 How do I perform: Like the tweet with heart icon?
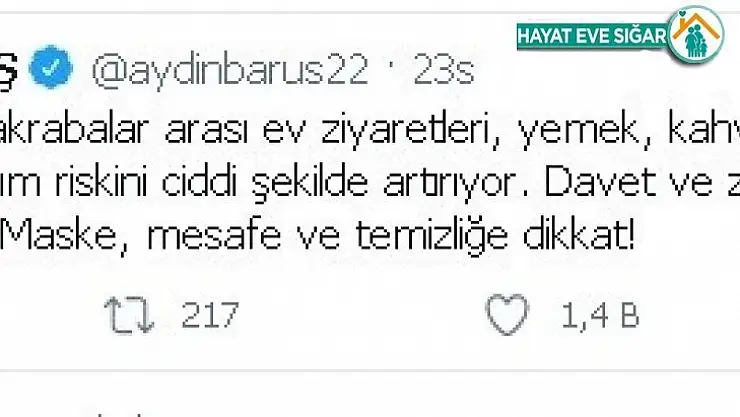point(507,314)
